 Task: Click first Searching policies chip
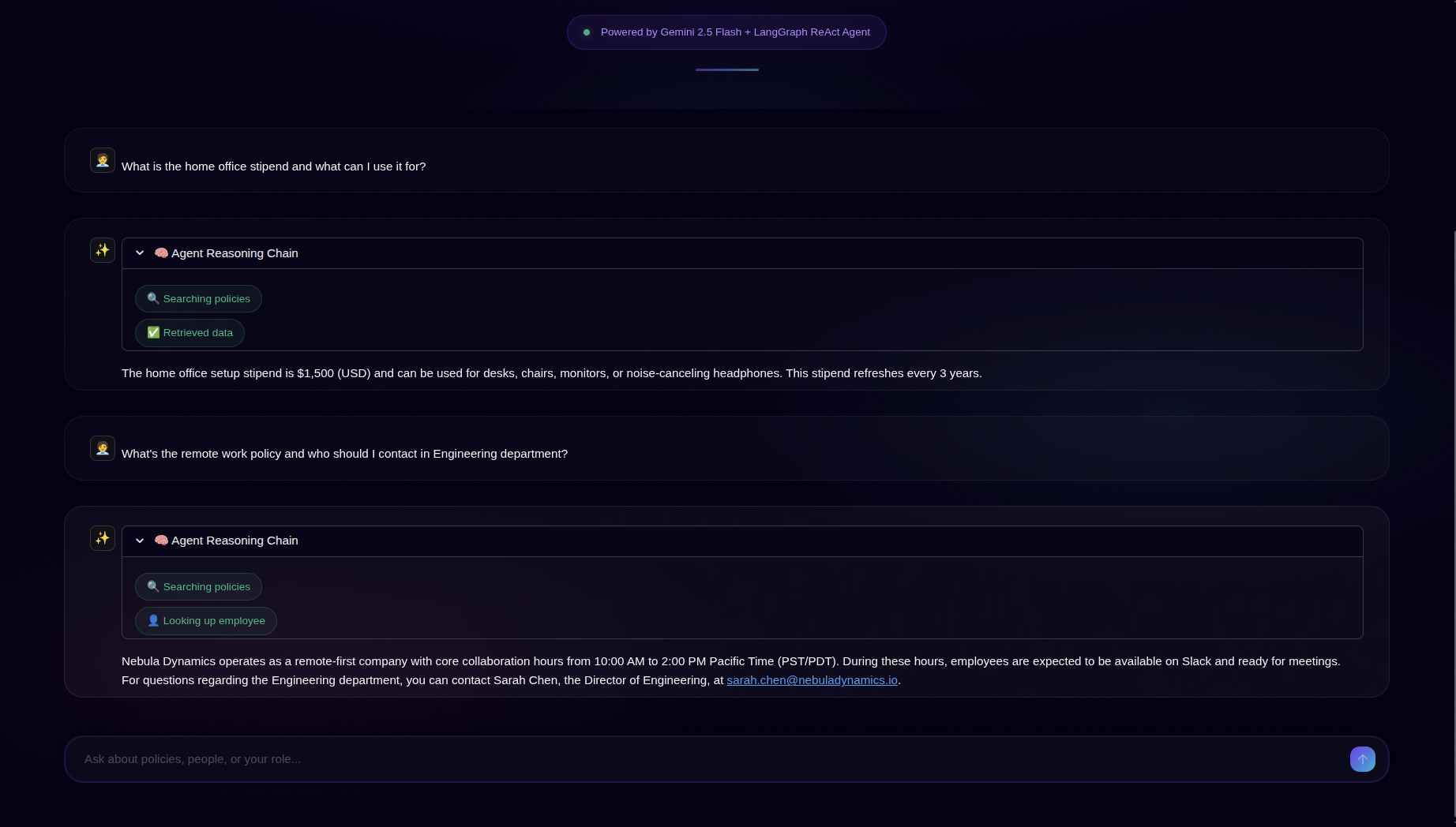coord(198,299)
